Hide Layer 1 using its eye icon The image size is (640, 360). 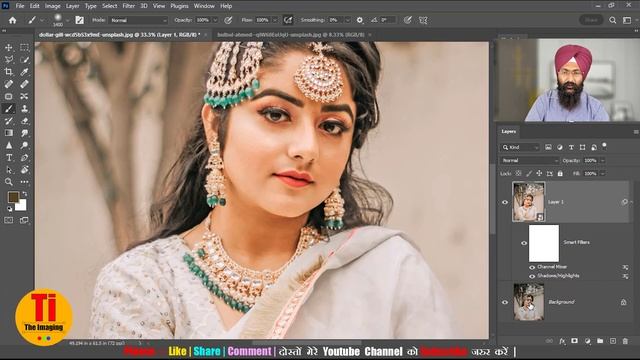(505, 202)
